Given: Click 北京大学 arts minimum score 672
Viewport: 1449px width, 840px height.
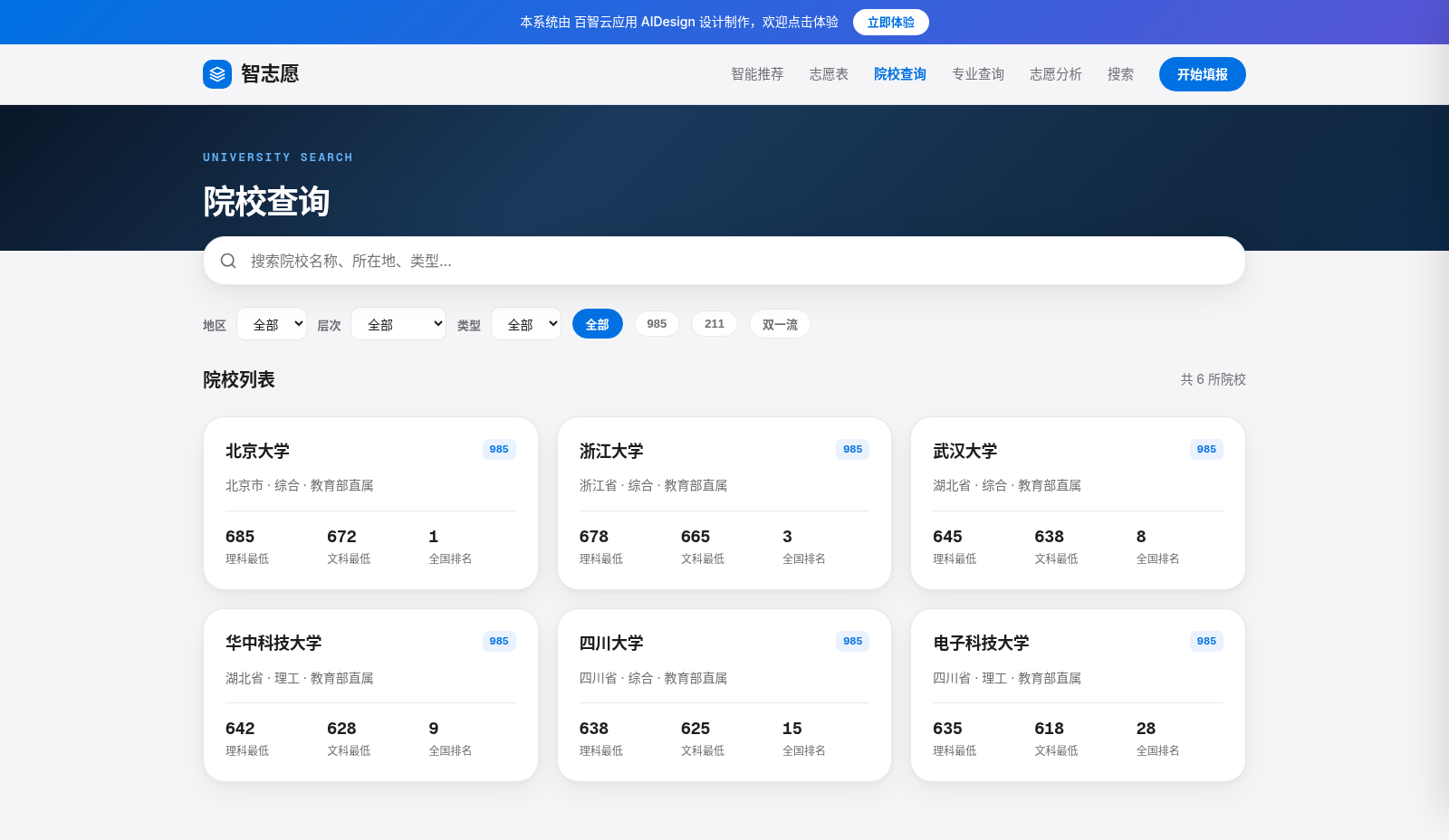Looking at the screenshot, I should pos(341,537).
